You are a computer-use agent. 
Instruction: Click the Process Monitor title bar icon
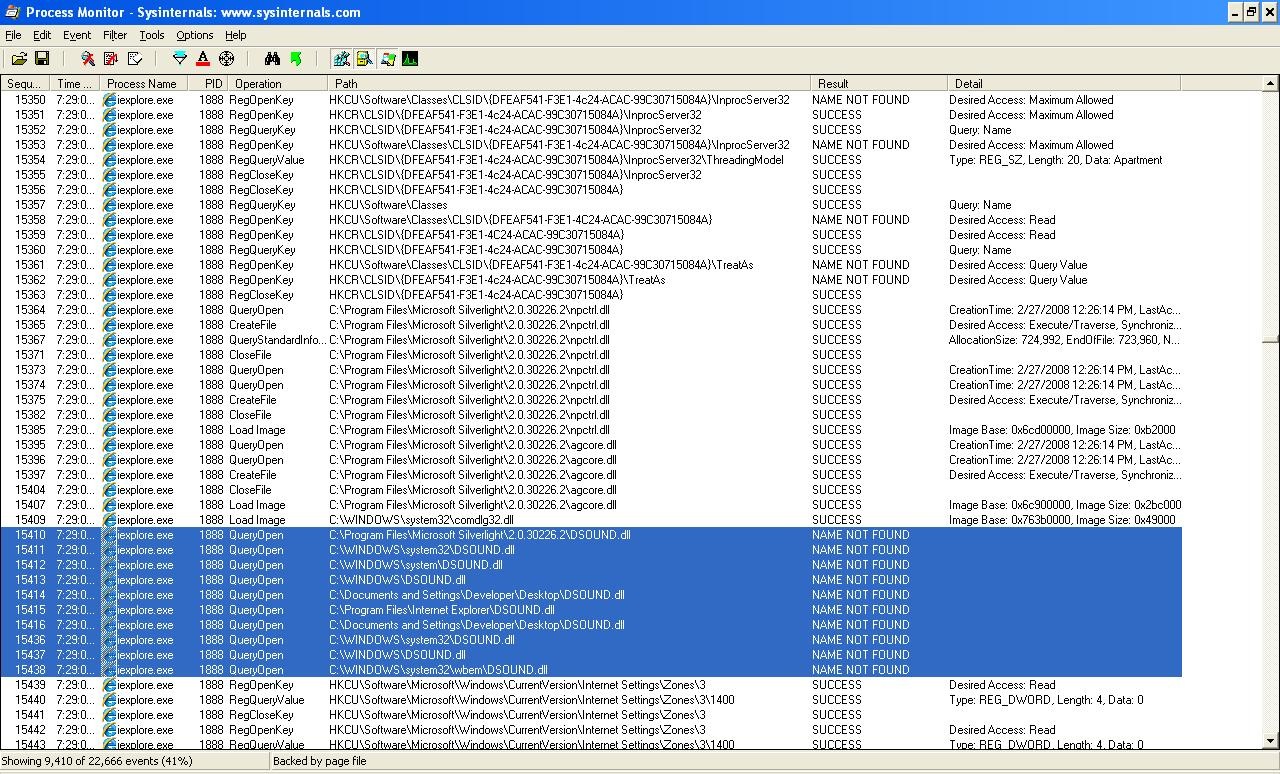point(10,12)
